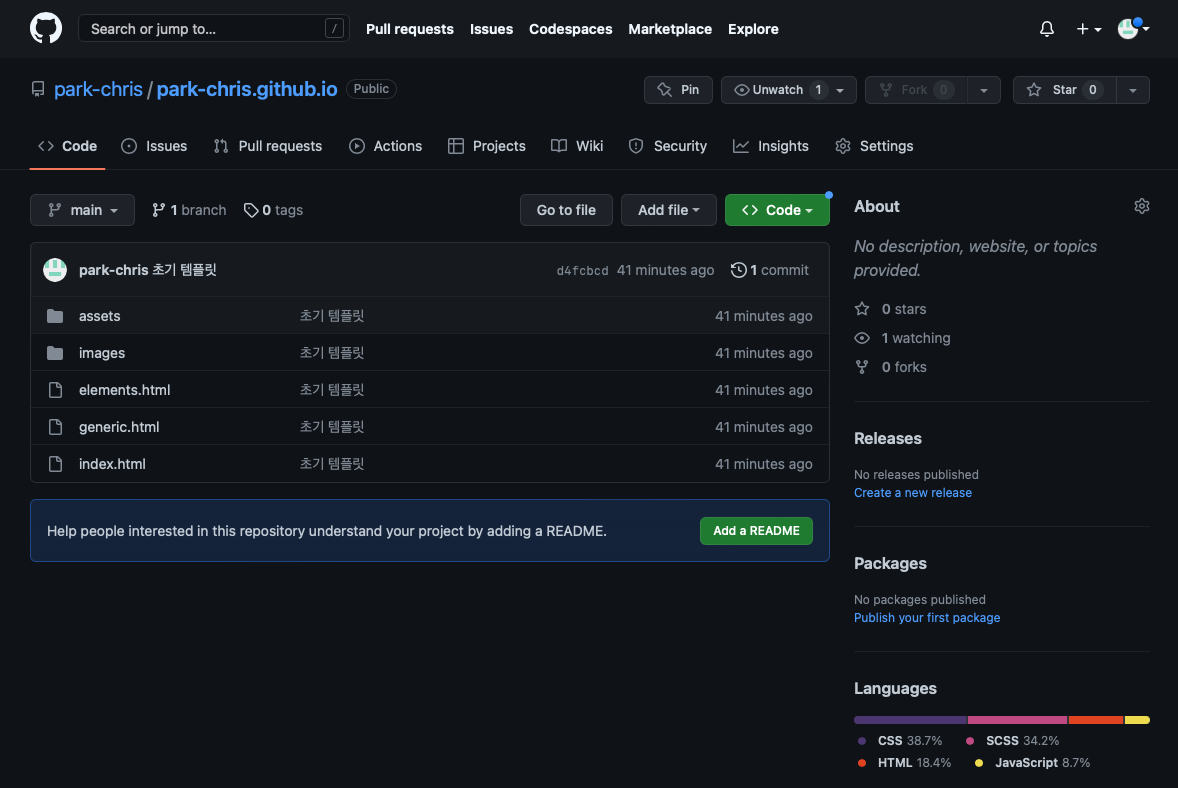Open the green Code clone dropdown
This screenshot has width=1178, height=788.
click(x=777, y=210)
